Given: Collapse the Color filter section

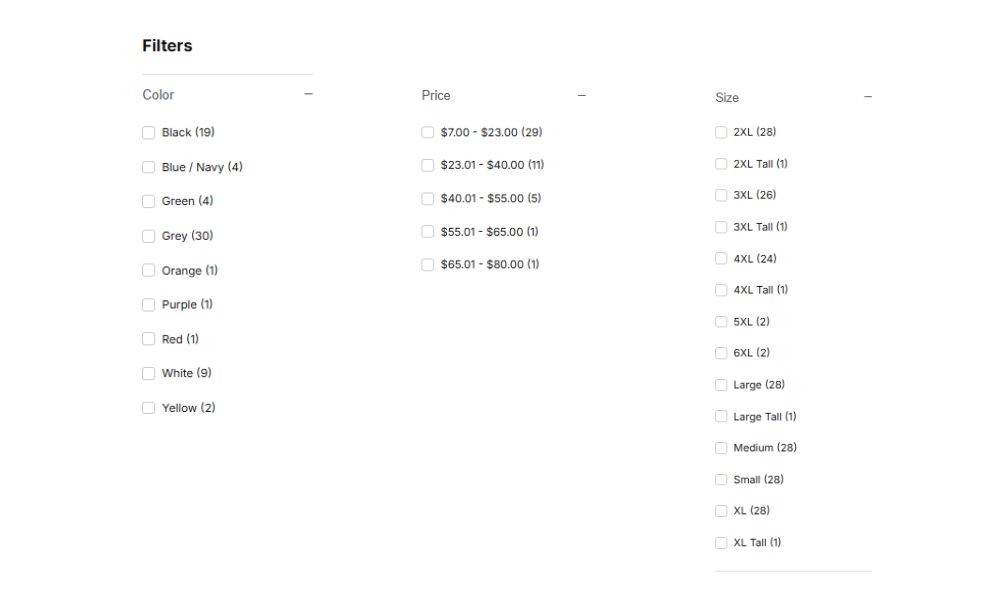Looking at the screenshot, I should point(308,94).
